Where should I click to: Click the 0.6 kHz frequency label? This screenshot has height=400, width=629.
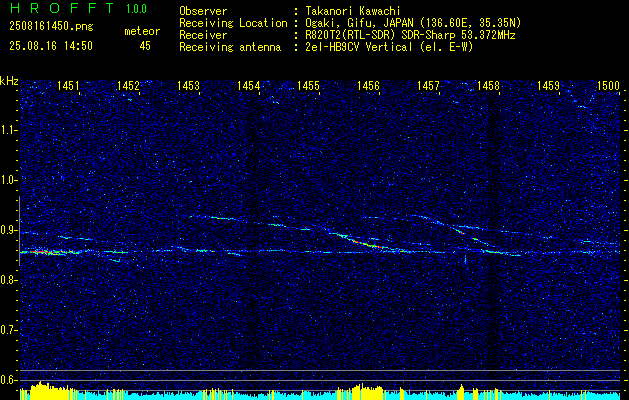[x=8, y=380]
